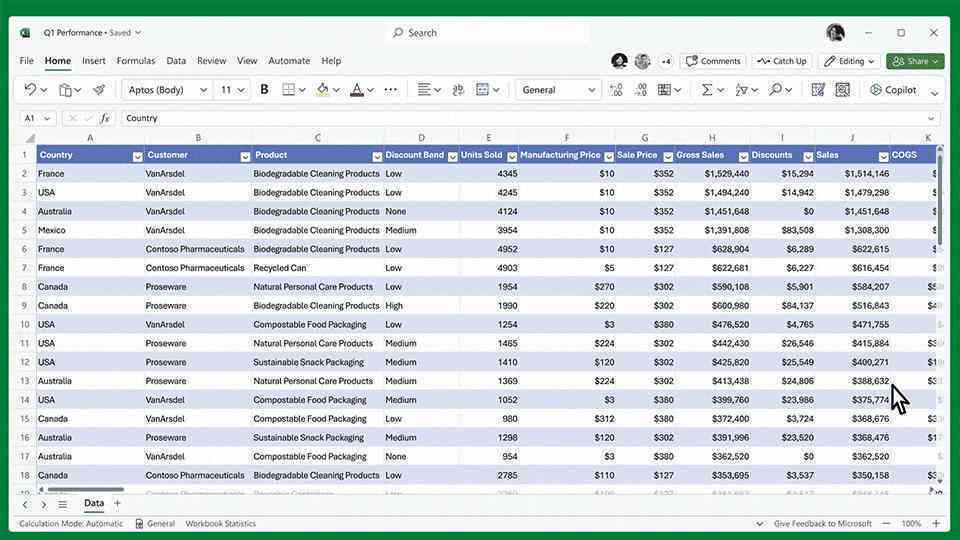The image size is (960, 540).
Task: Open the Manufacturing Price filter
Action: point(609,157)
